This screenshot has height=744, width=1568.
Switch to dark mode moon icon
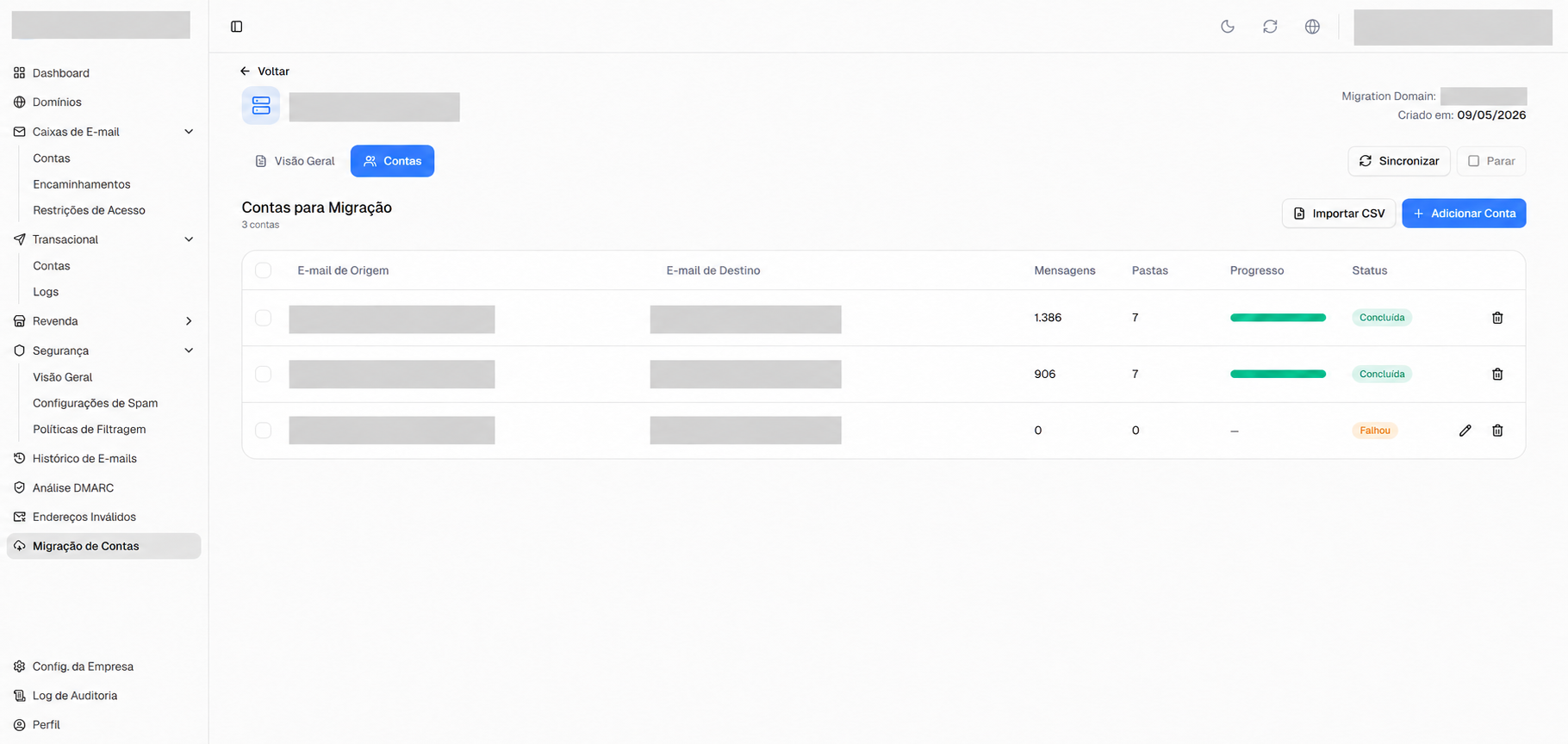pyautogui.click(x=1228, y=27)
